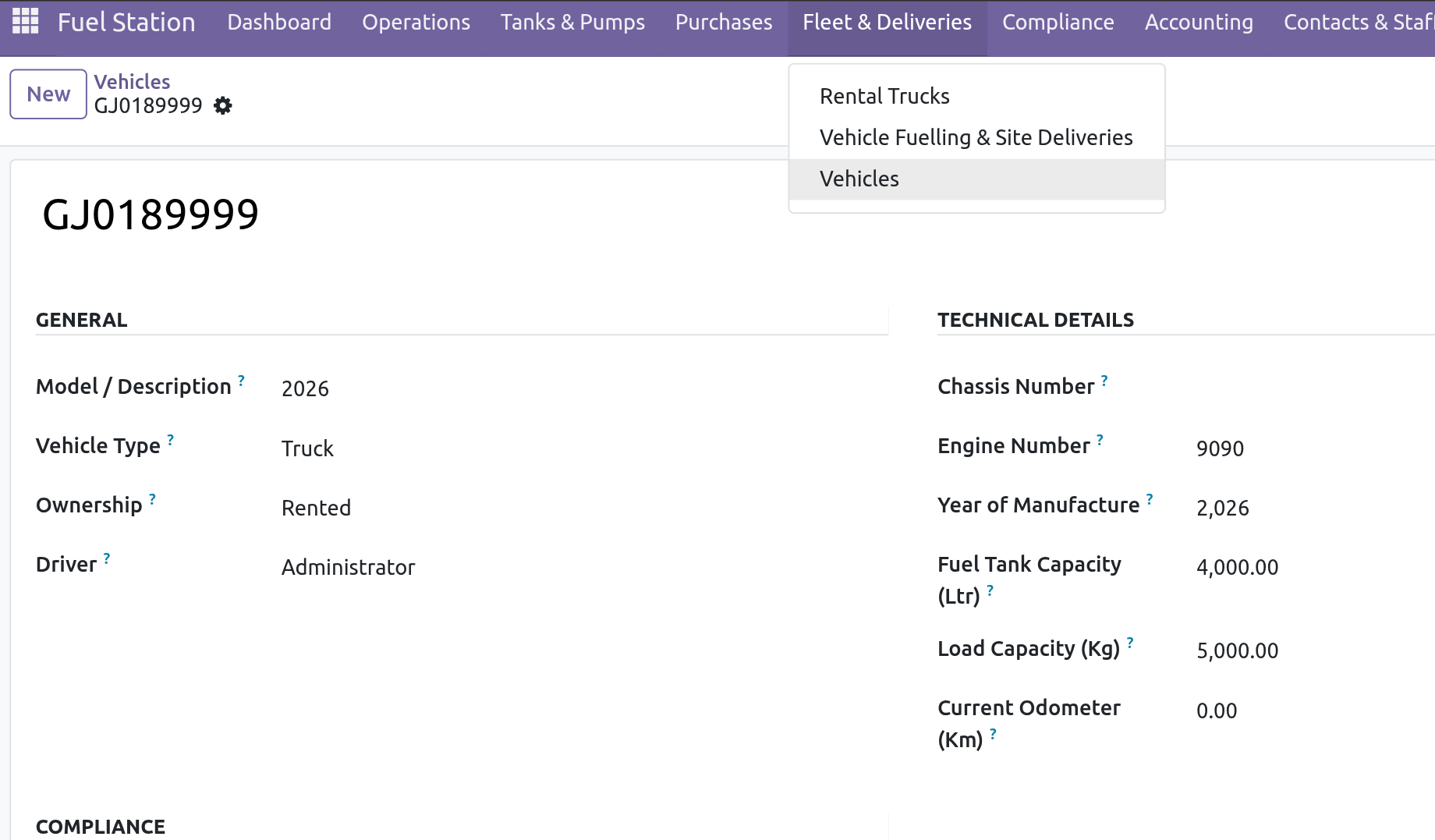
Task: Show help tooltip for Vehicle Type
Action: [170, 440]
